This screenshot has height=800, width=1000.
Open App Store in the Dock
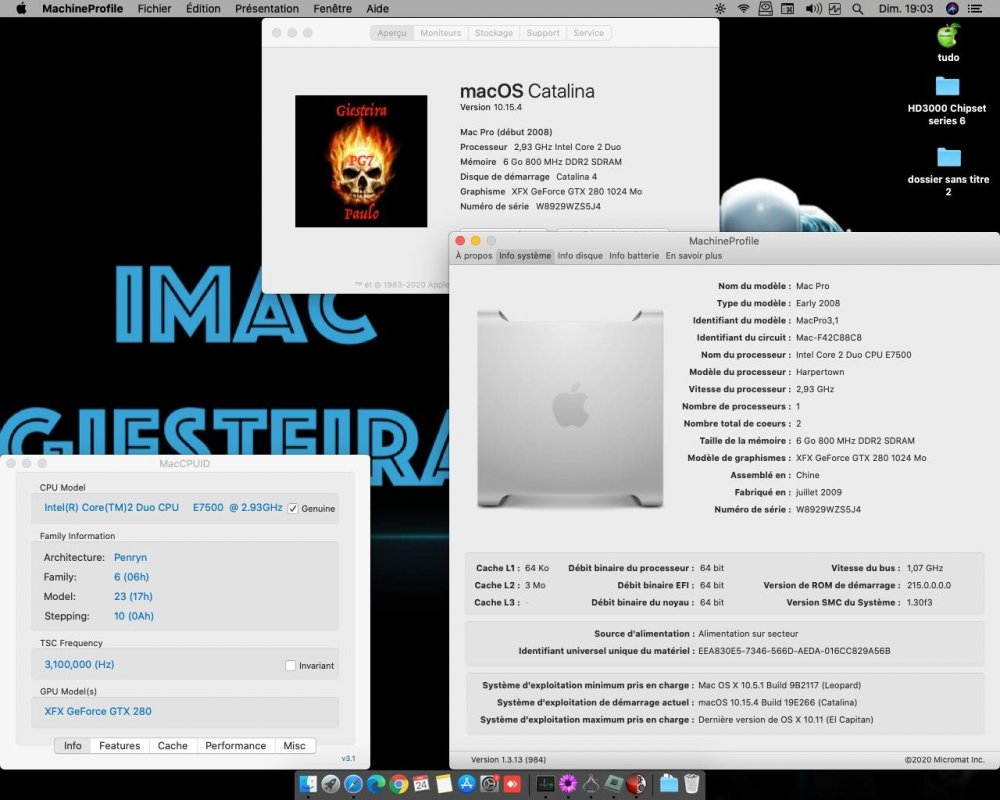pos(467,784)
